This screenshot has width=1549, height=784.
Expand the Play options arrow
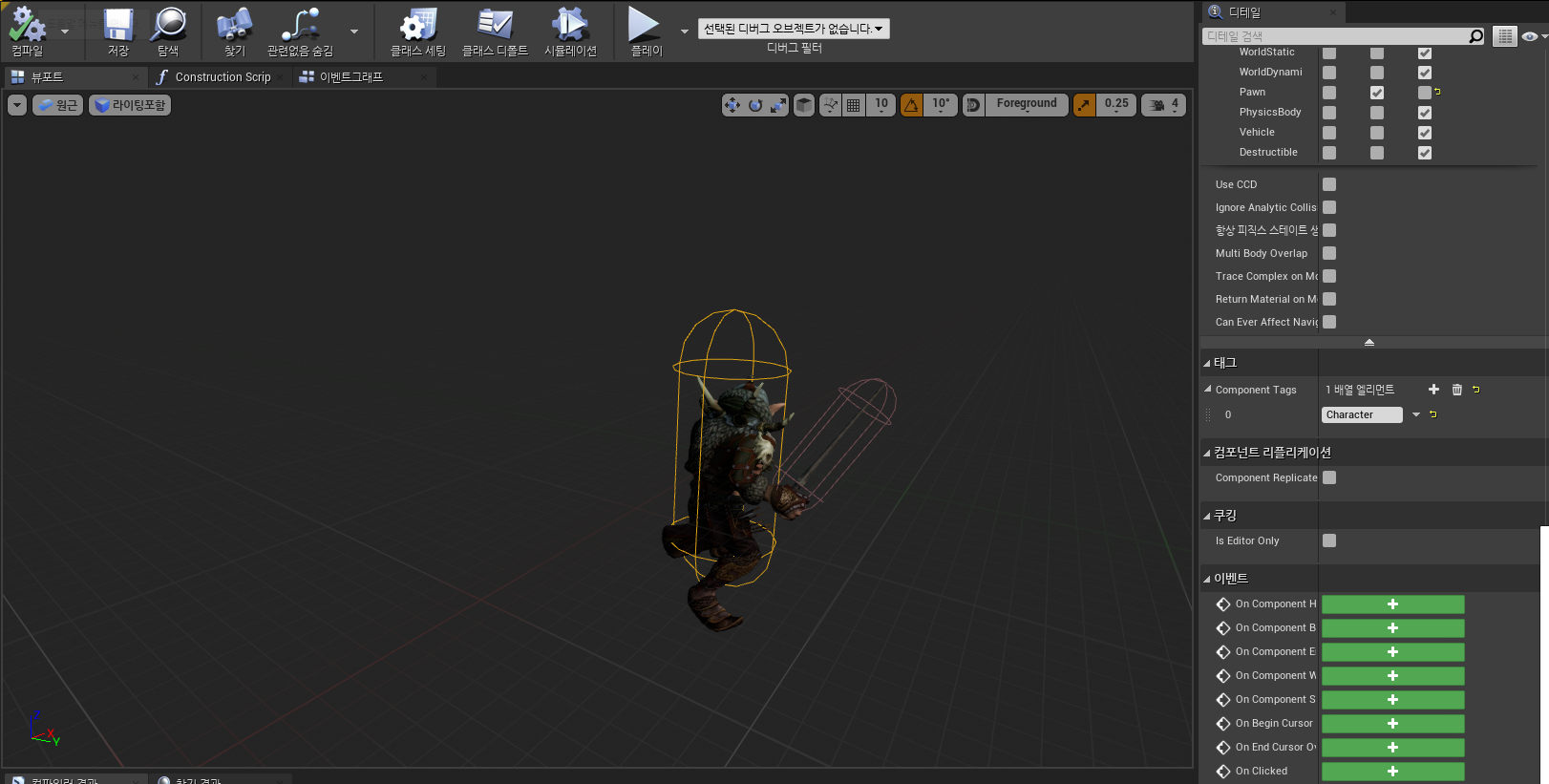coord(684,31)
